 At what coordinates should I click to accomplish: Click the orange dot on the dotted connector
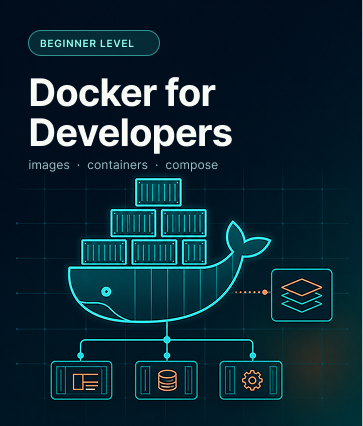tap(265, 292)
